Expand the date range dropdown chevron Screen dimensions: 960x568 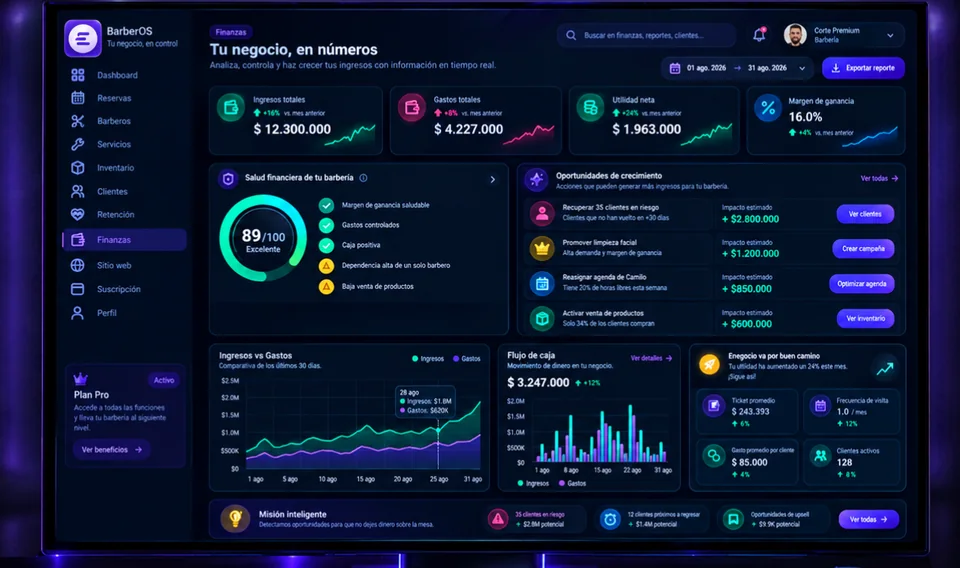[802, 69]
